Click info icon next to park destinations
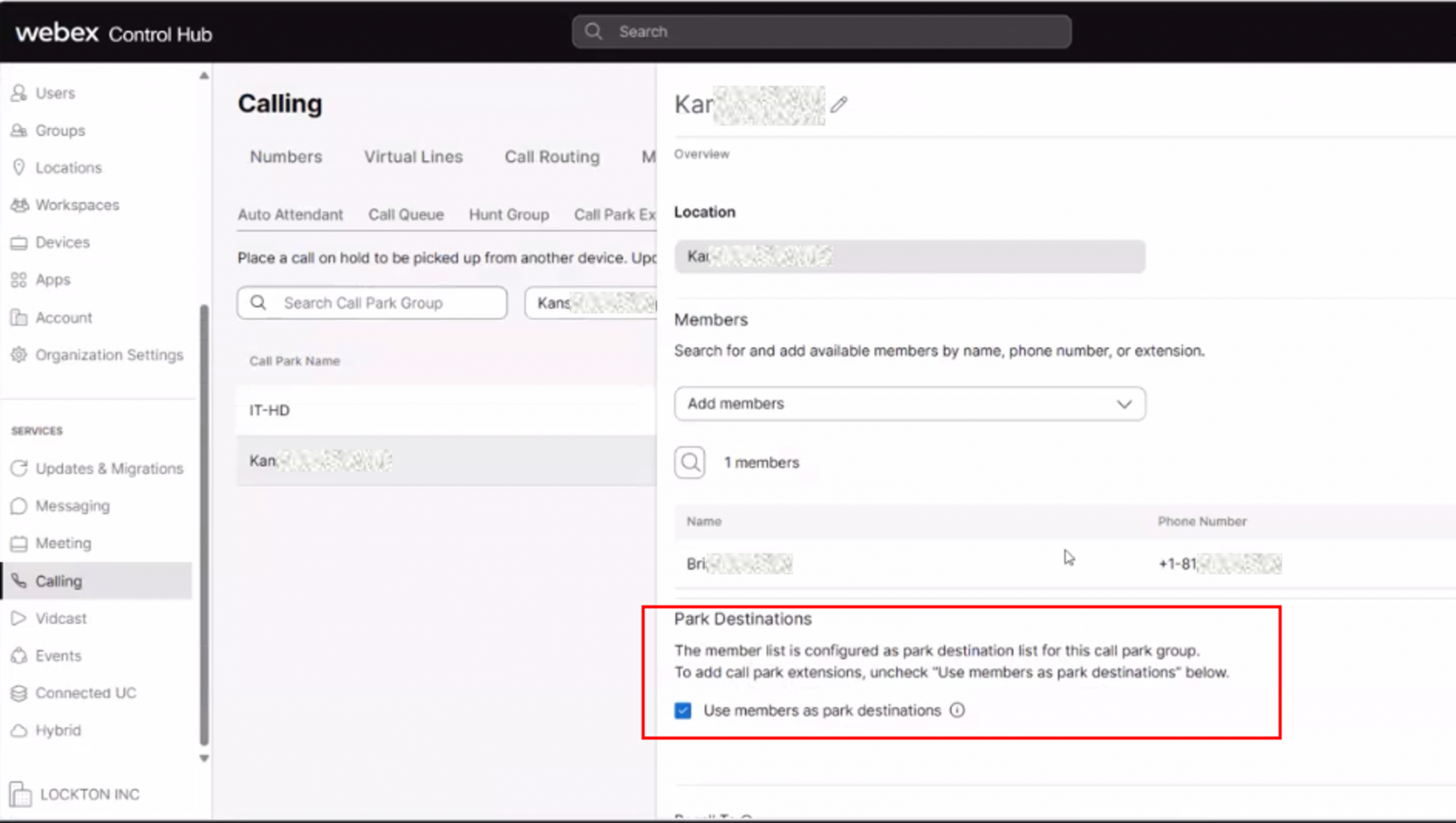This screenshot has width=1456, height=823. [x=957, y=710]
